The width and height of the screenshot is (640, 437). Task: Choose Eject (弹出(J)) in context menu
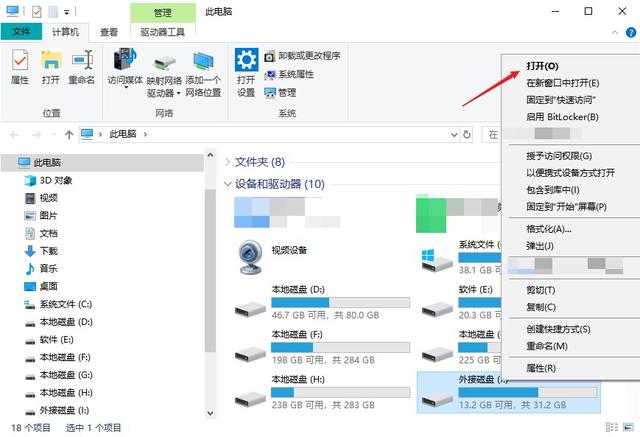pyautogui.click(x=540, y=246)
